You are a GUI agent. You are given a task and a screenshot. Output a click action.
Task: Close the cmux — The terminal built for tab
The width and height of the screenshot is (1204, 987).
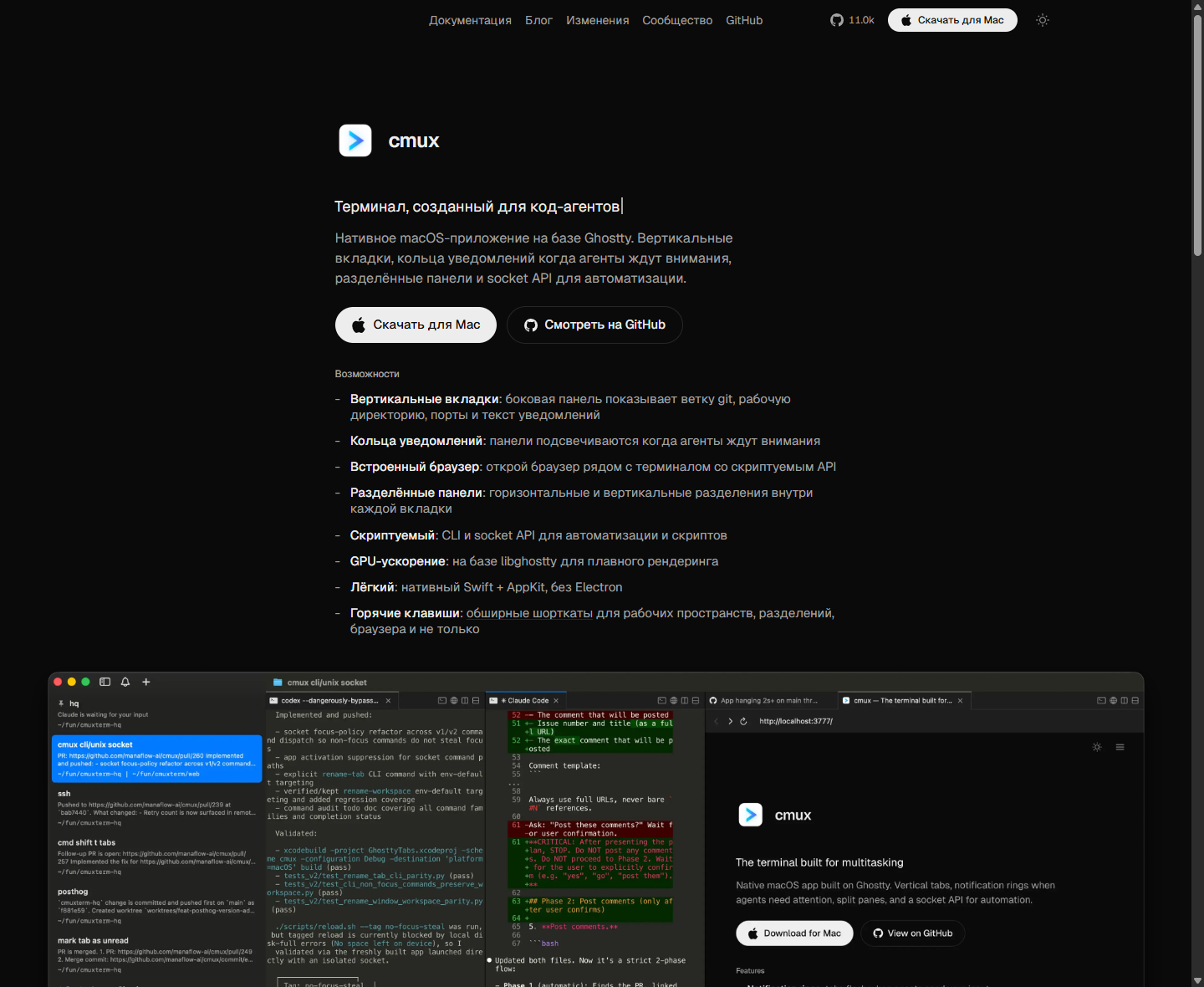[x=960, y=700]
